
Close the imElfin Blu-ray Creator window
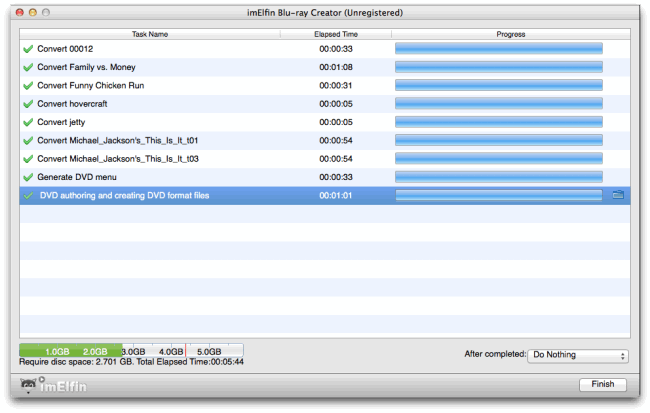click(x=19, y=12)
